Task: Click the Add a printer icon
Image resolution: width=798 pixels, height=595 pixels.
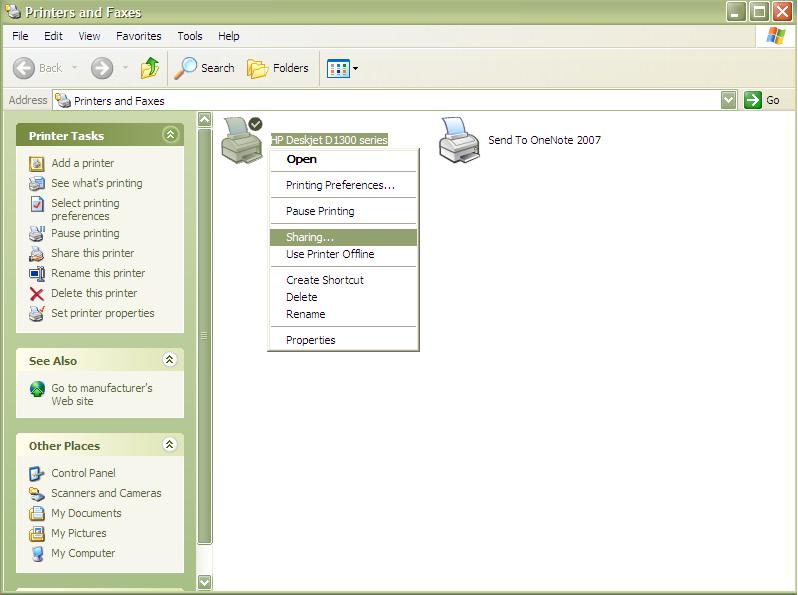Action: coord(37,163)
